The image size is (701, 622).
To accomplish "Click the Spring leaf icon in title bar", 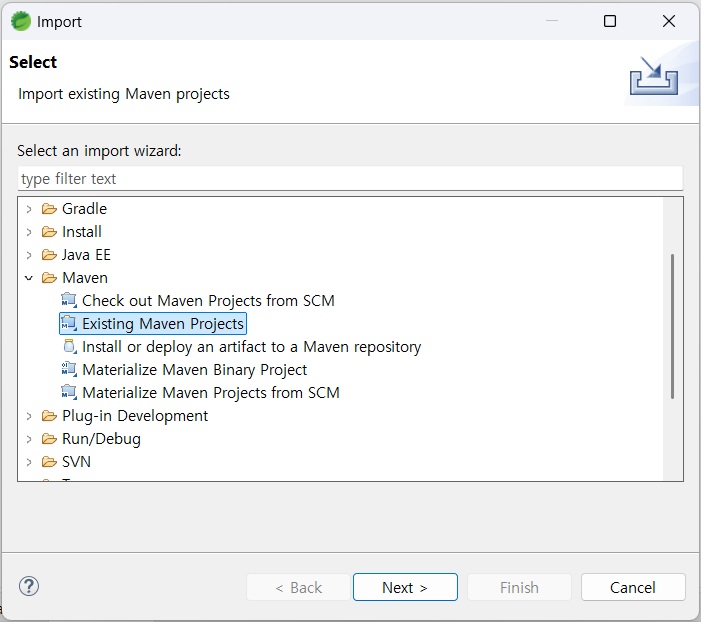I will coord(21,21).
